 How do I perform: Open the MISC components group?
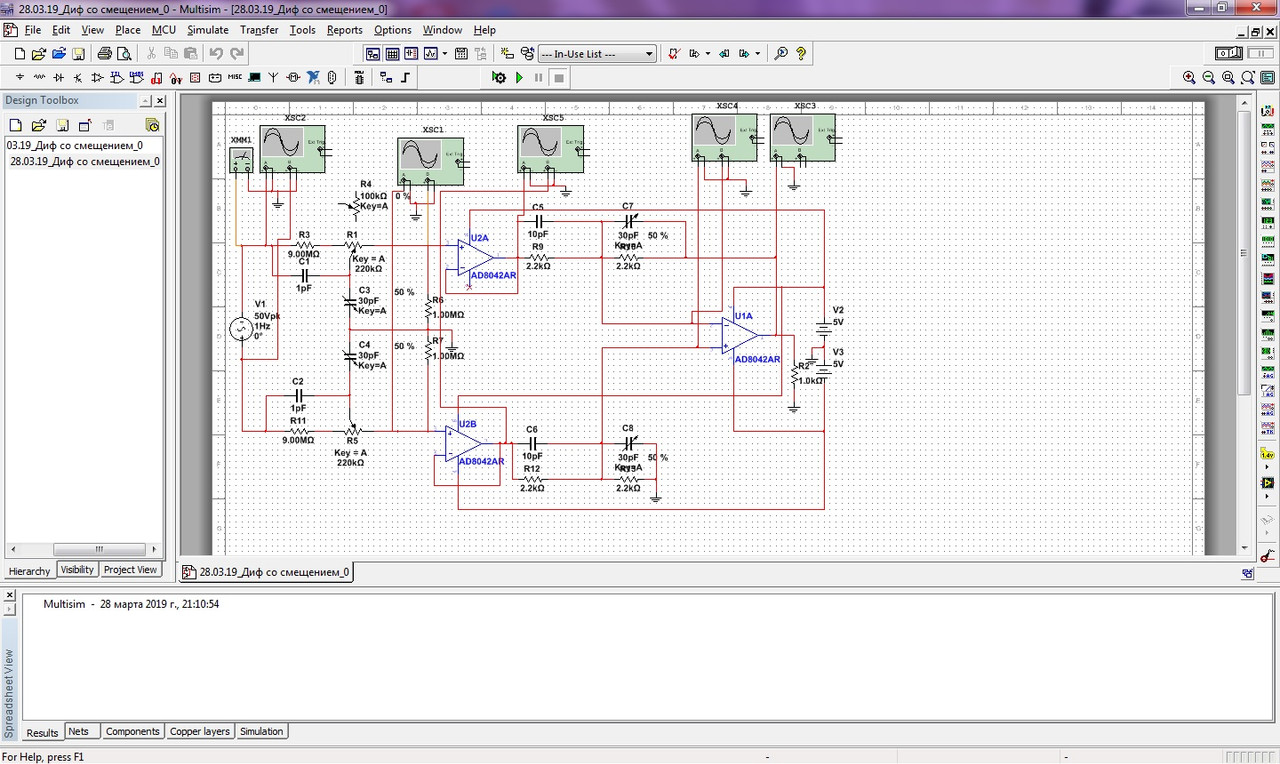point(234,77)
